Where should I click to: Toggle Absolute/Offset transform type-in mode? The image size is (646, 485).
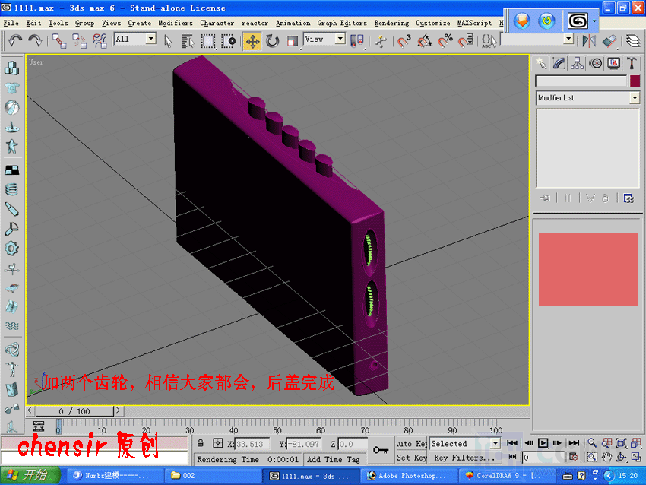point(218,443)
